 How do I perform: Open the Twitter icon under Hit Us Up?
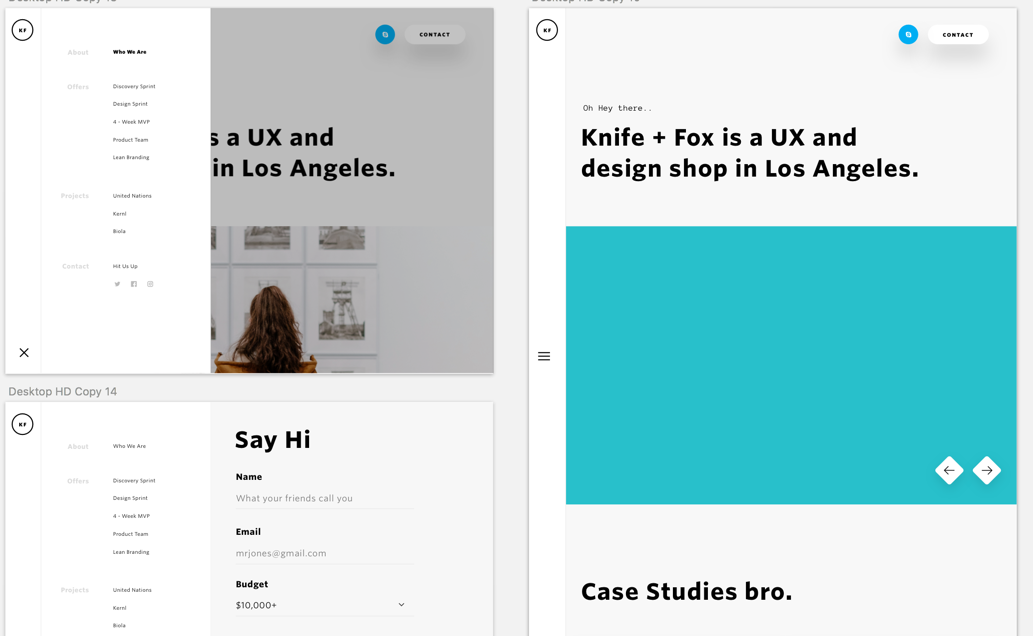click(x=117, y=284)
